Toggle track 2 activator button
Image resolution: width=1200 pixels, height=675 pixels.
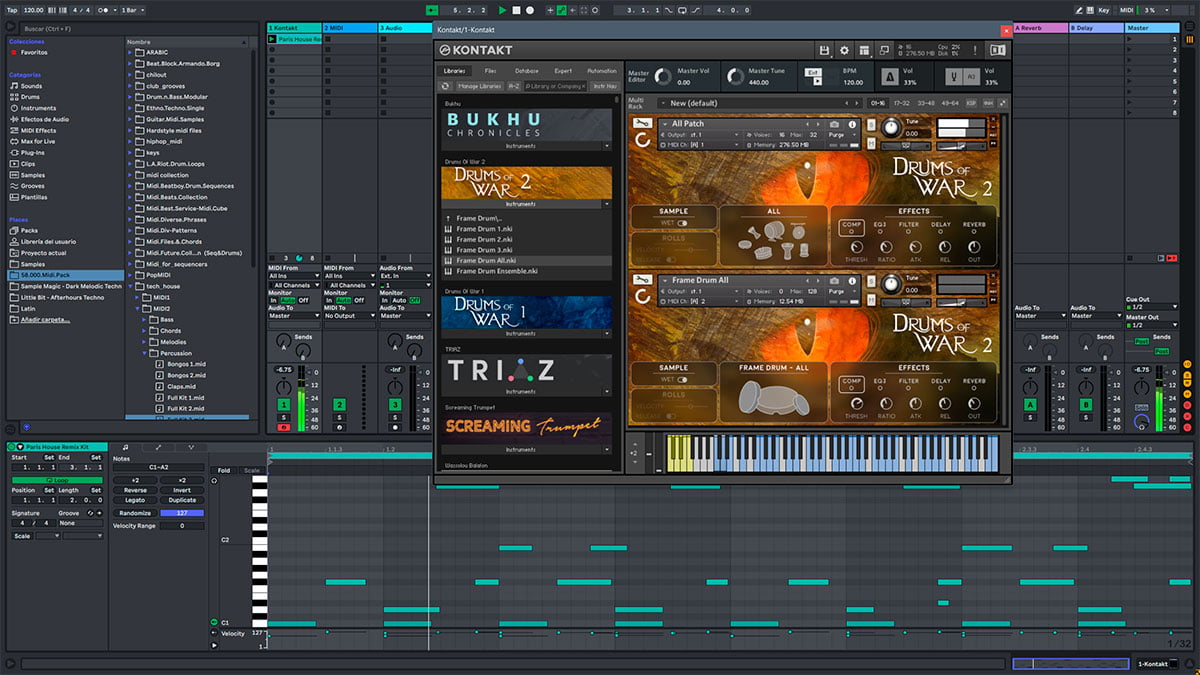click(339, 404)
